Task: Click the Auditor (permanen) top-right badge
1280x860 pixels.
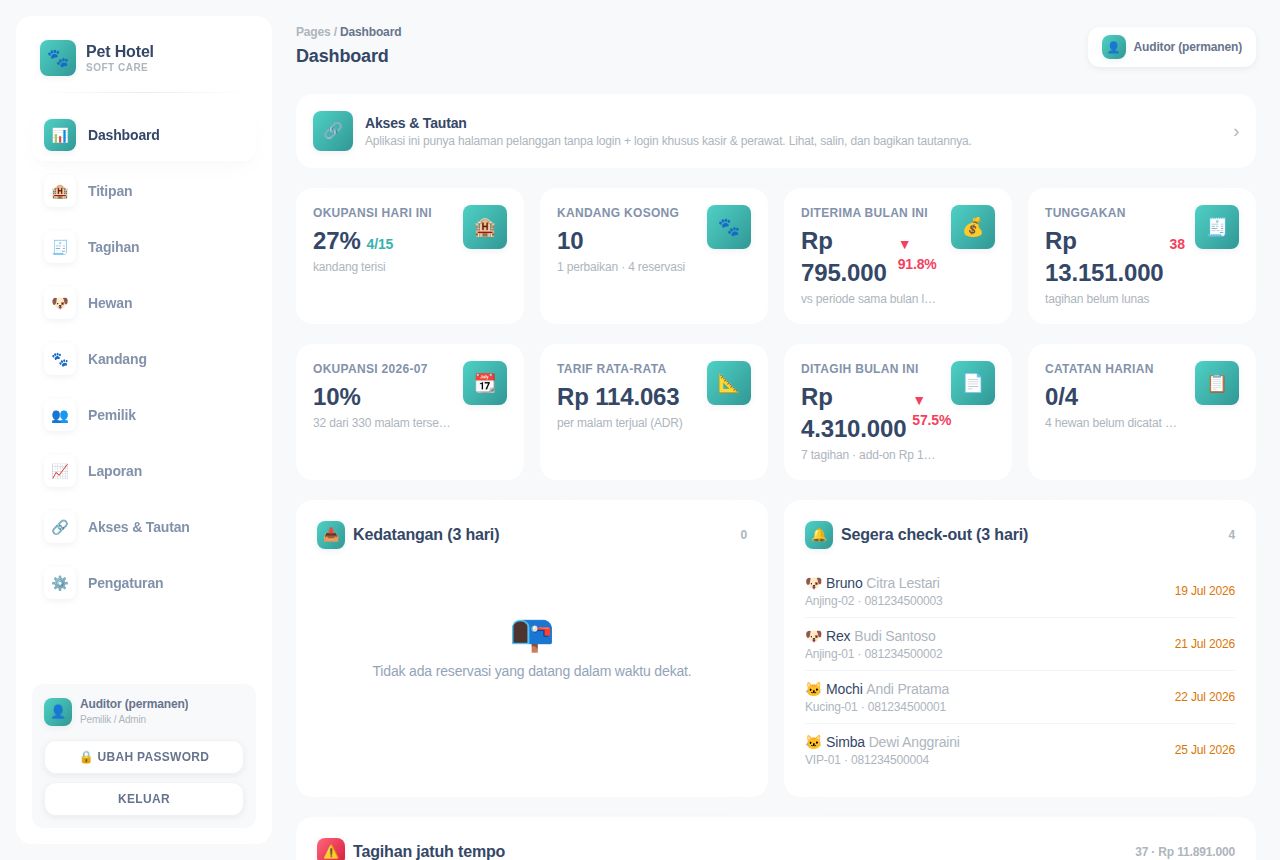Action: (1172, 47)
